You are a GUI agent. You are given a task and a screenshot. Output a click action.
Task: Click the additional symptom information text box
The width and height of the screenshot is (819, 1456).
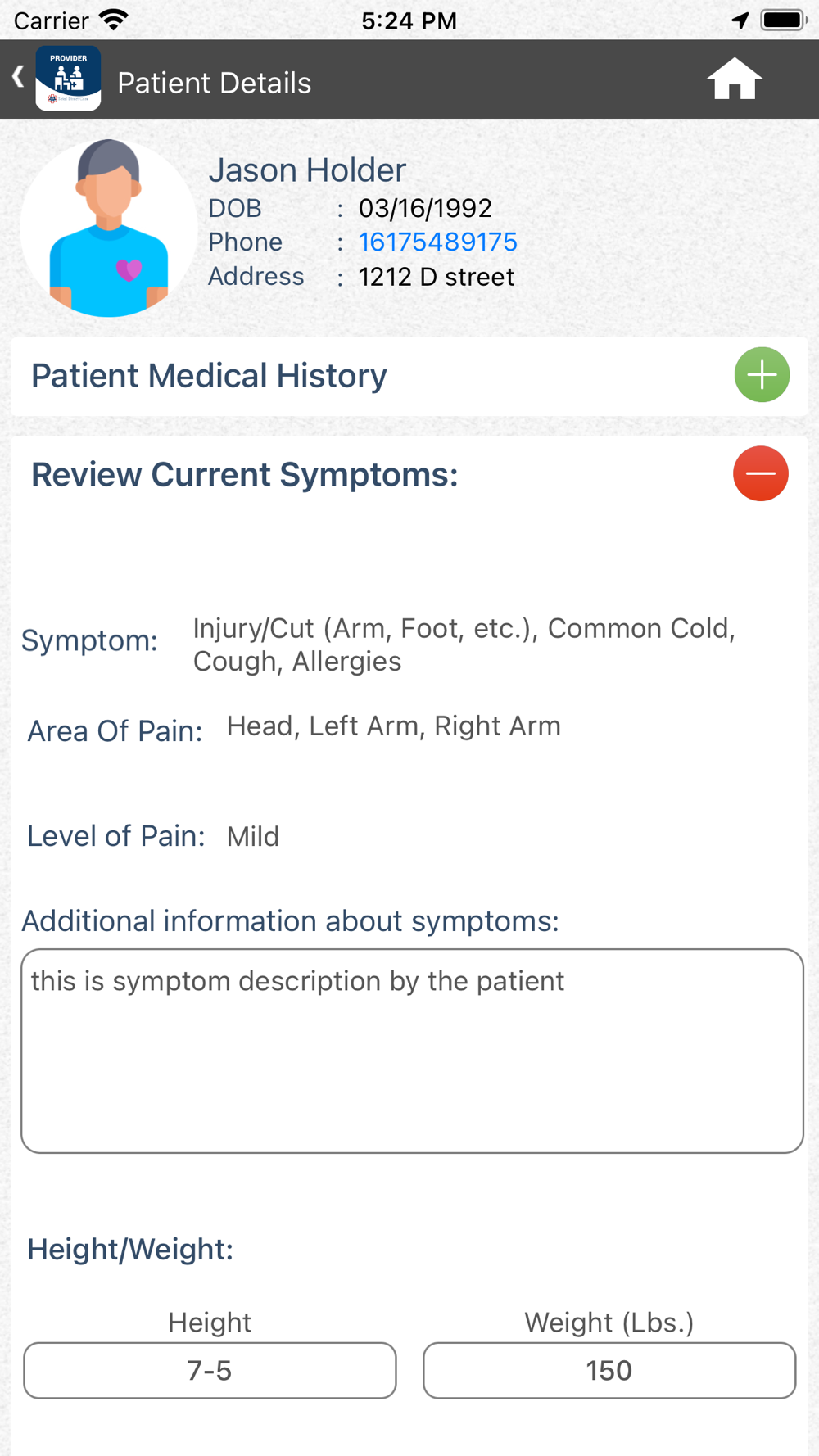tap(411, 1051)
